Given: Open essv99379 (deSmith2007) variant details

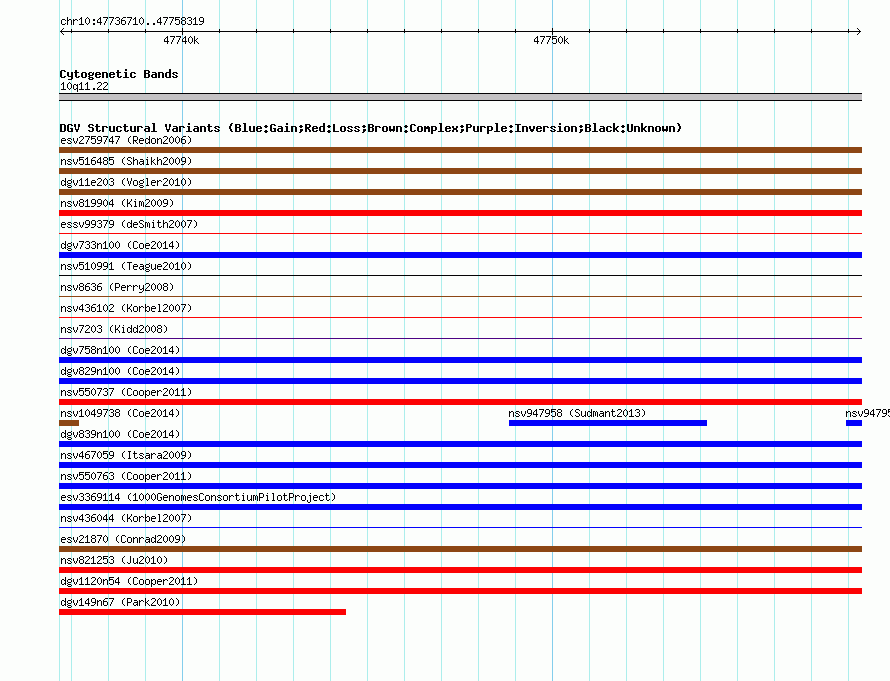Looking at the screenshot, I should (129, 224).
